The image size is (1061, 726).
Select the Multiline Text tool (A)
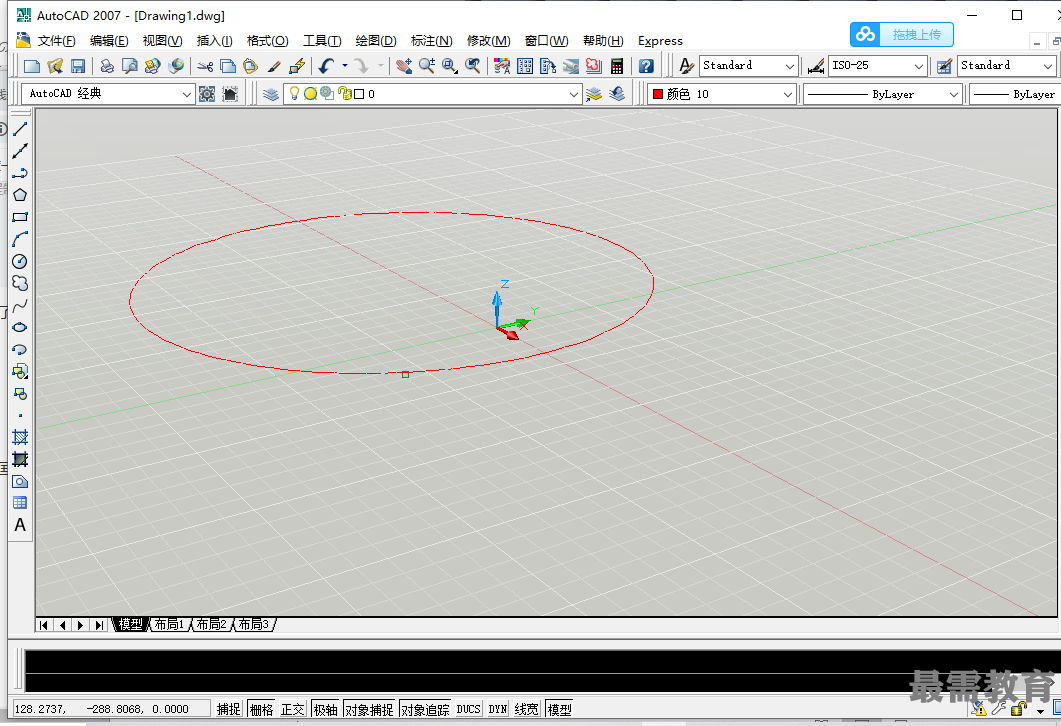click(20, 525)
